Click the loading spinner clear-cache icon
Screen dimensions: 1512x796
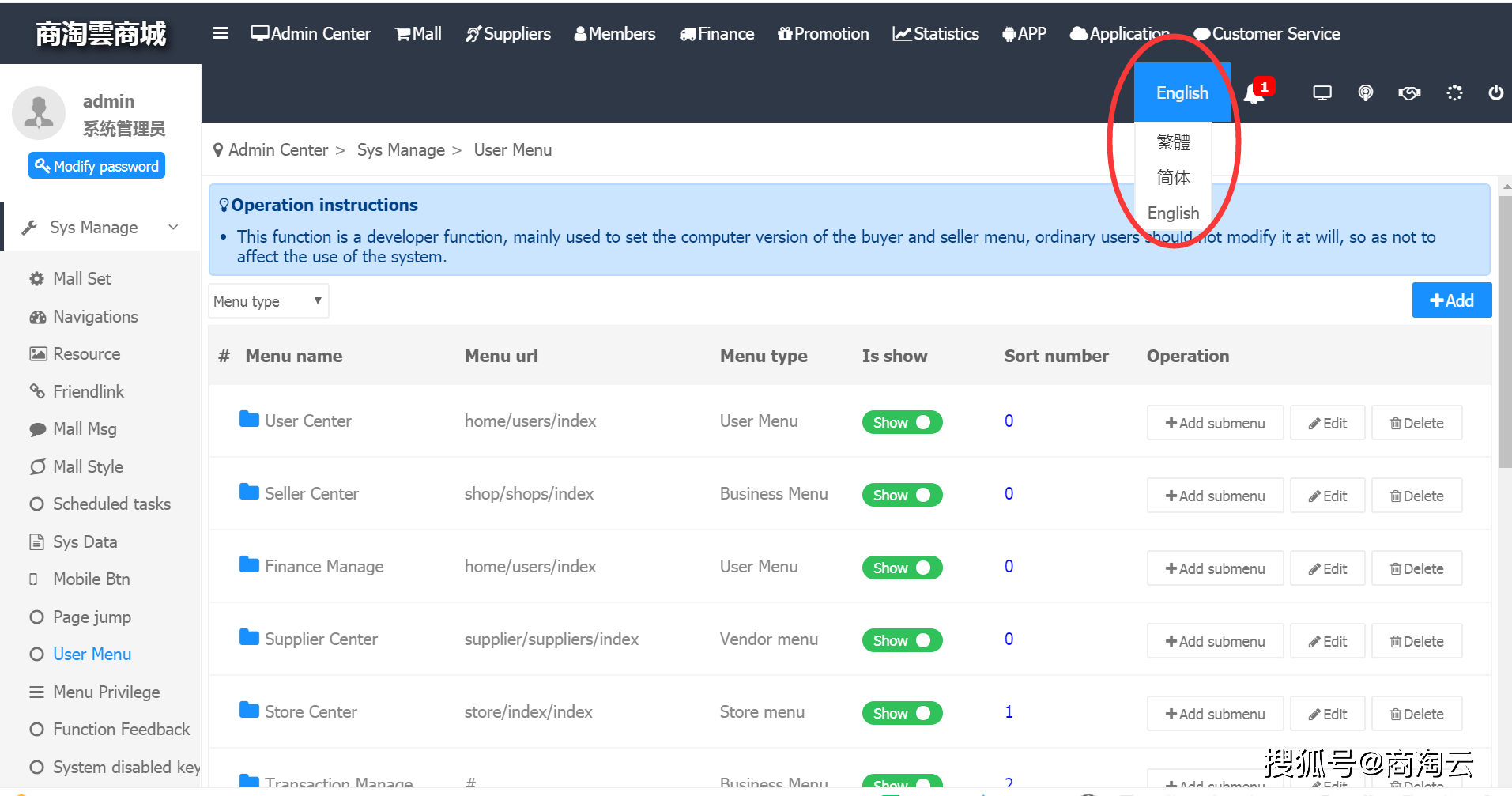tap(1454, 93)
